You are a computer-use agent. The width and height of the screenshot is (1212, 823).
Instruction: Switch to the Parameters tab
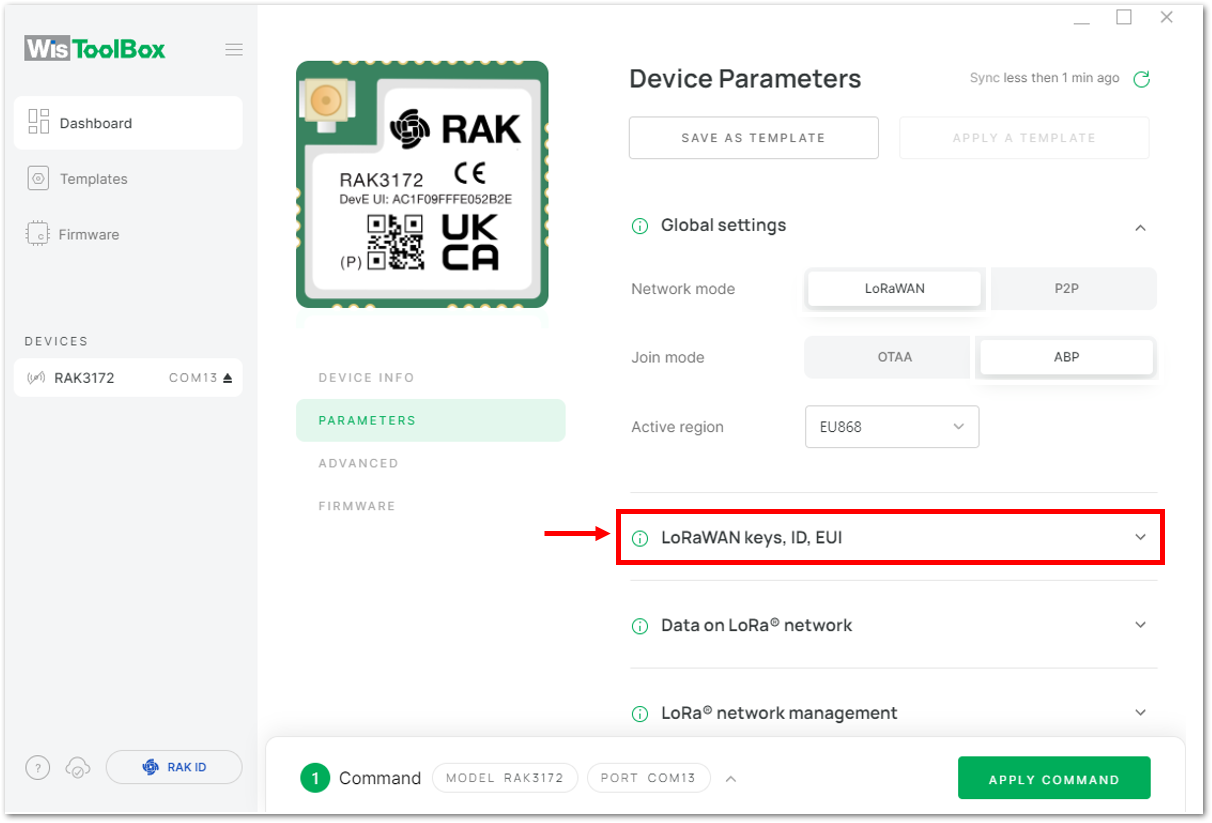(x=430, y=421)
